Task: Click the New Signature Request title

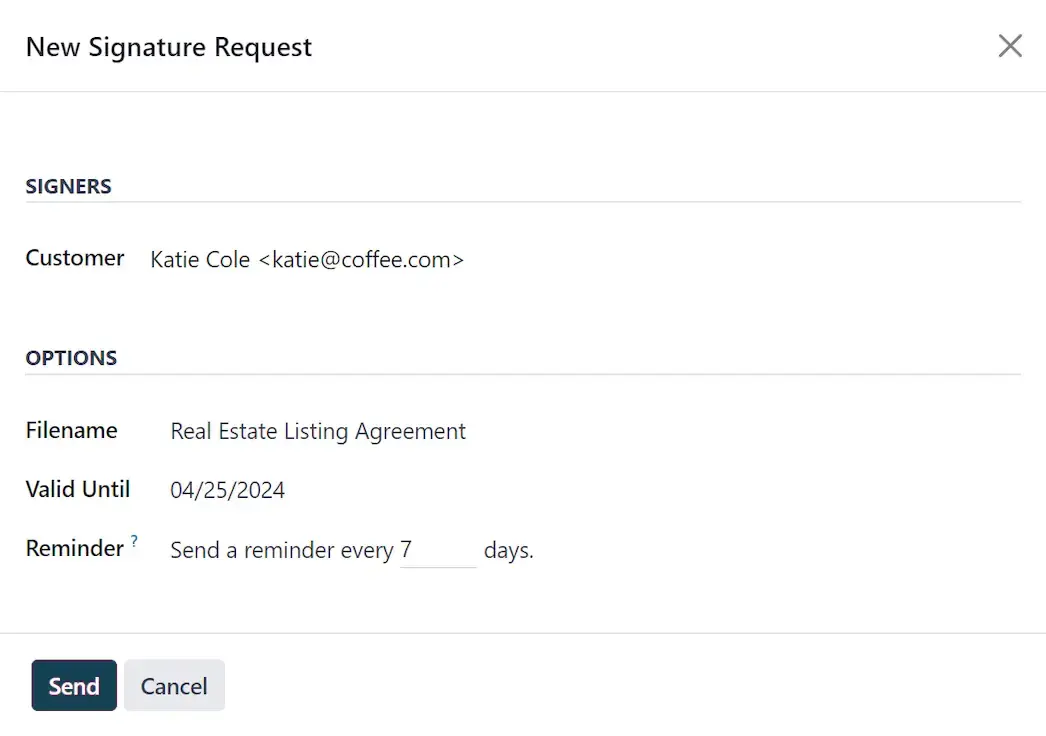Action: point(169,47)
